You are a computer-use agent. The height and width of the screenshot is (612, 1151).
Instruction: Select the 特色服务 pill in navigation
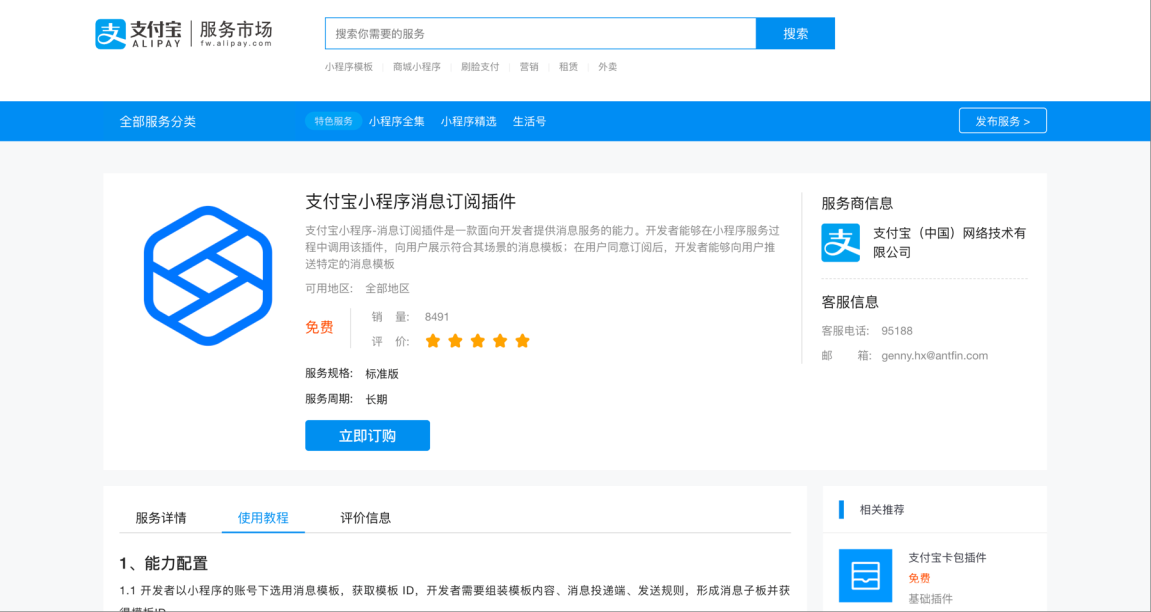[x=333, y=121]
